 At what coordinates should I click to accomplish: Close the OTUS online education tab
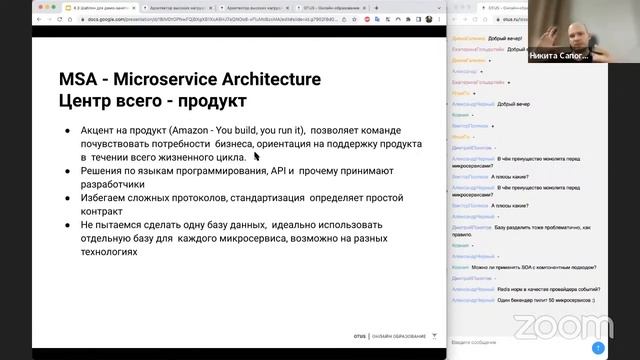point(364,8)
